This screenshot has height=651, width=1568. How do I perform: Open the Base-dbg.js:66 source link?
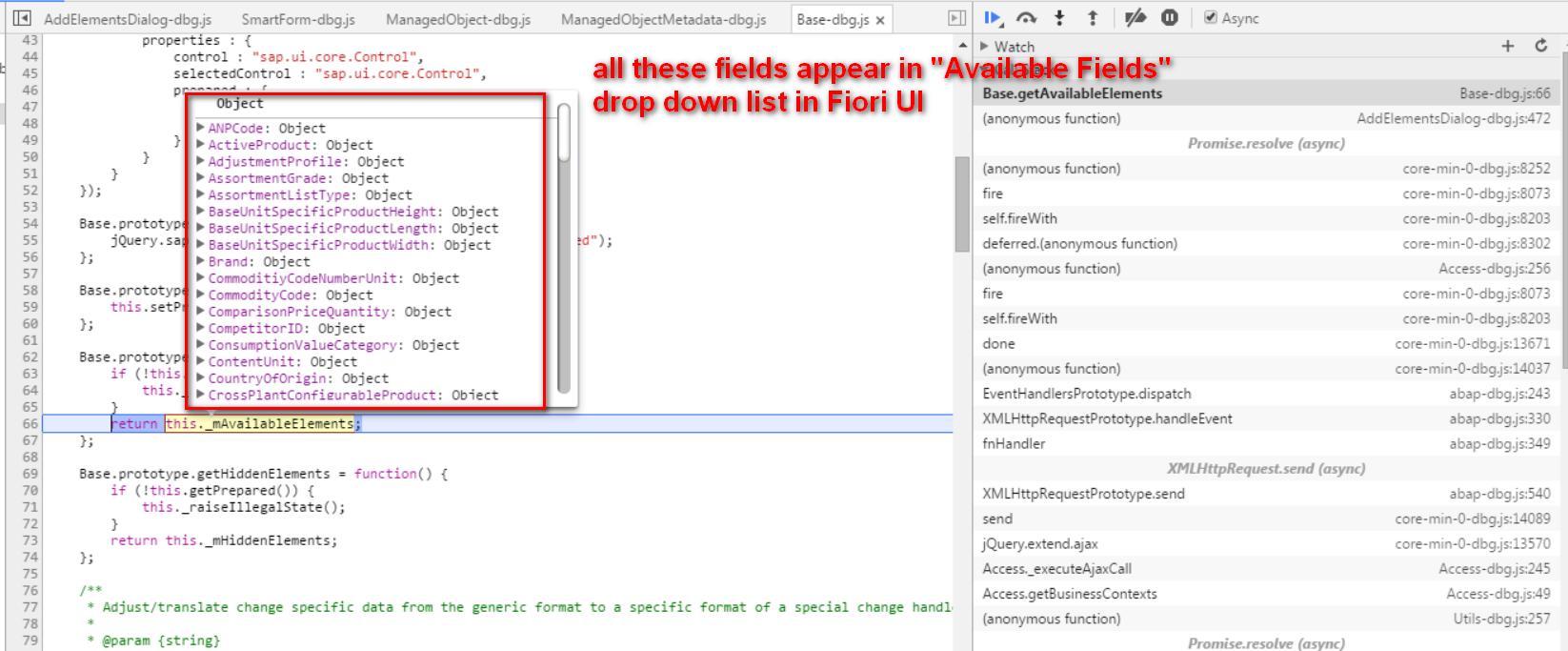(x=1505, y=93)
